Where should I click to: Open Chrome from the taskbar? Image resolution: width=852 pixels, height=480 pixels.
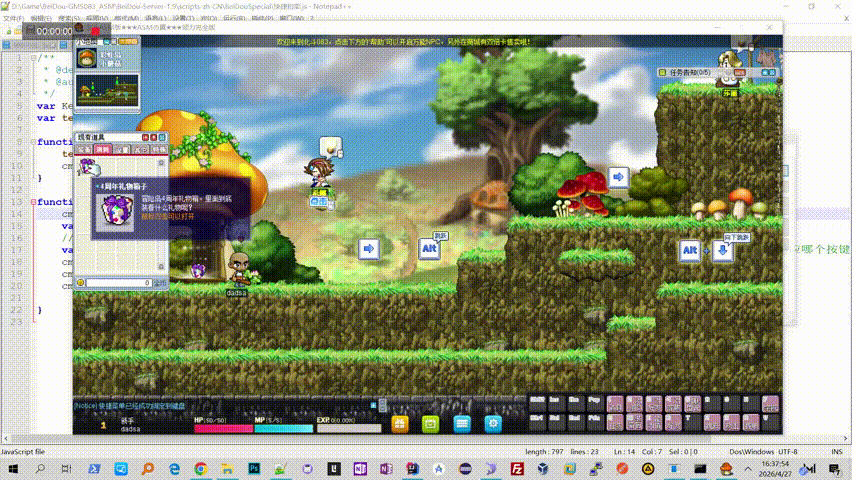tap(201, 469)
